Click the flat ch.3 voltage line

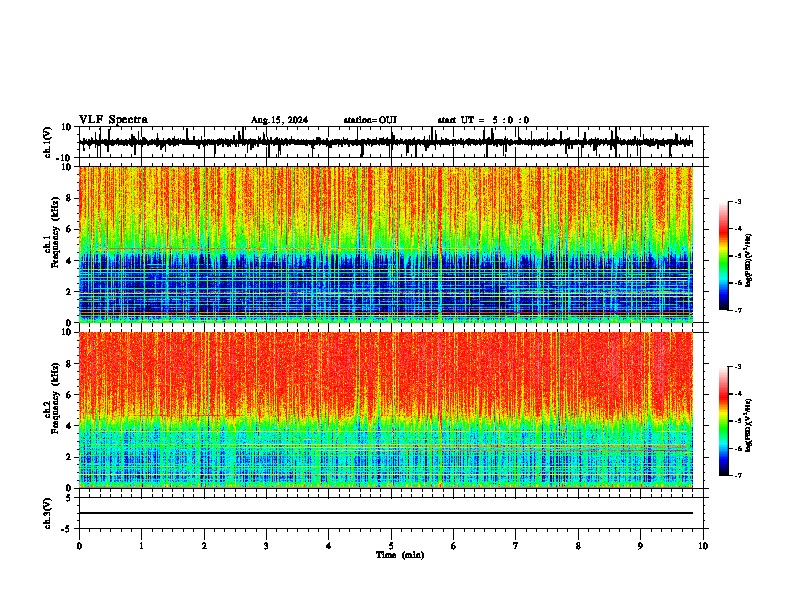pyautogui.click(x=385, y=513)
